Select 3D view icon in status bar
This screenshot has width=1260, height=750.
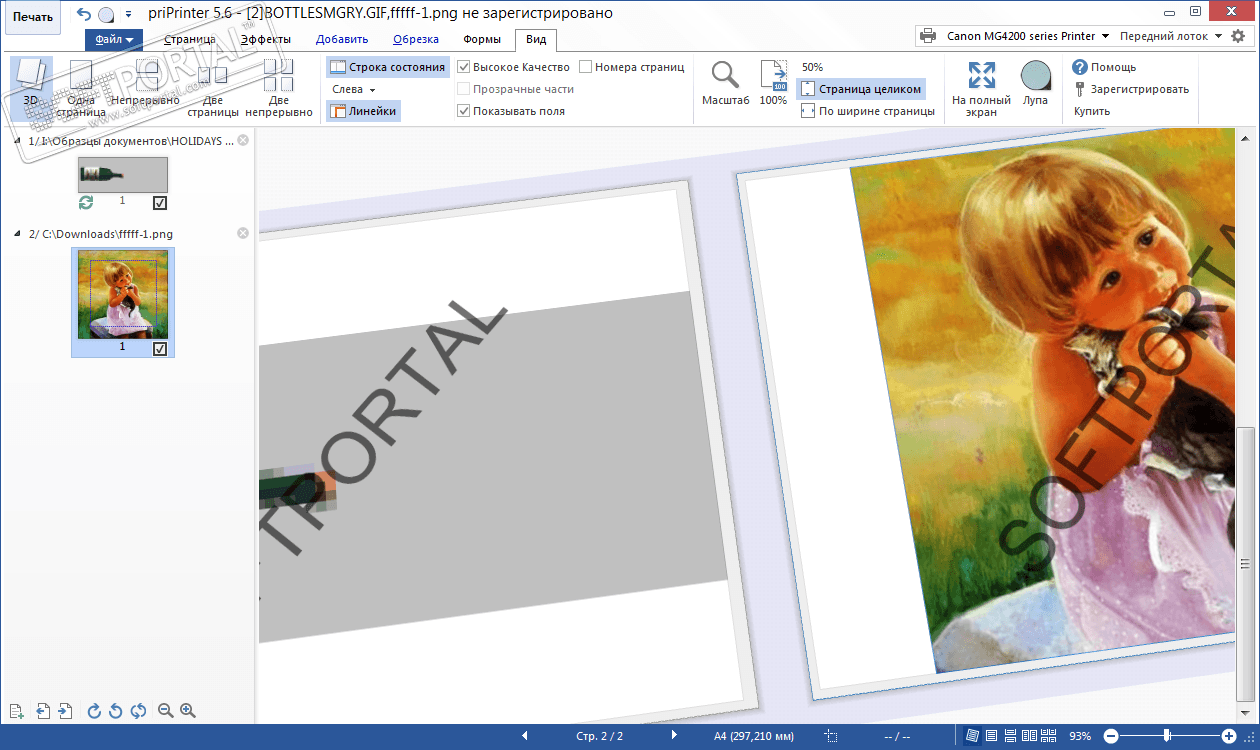tap(972, 736)
